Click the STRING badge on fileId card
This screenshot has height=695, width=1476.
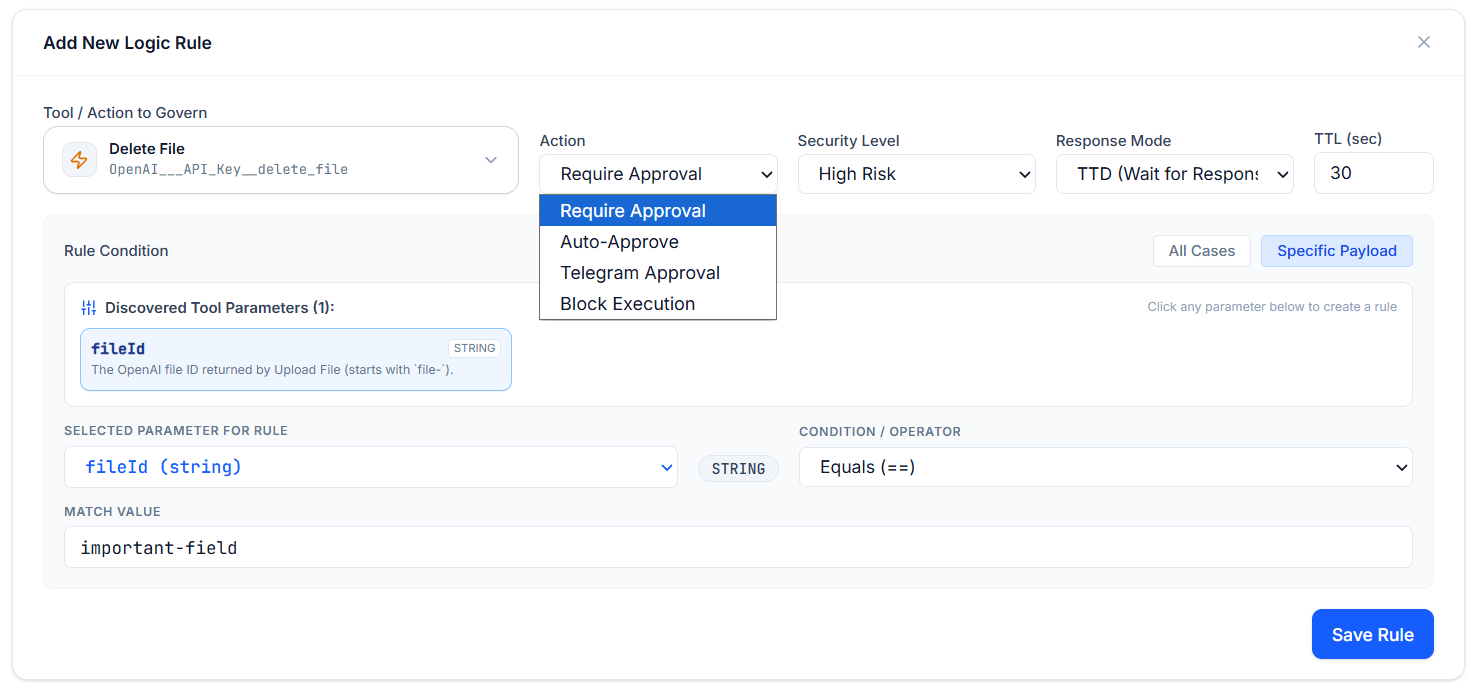(x=474, y=348)
